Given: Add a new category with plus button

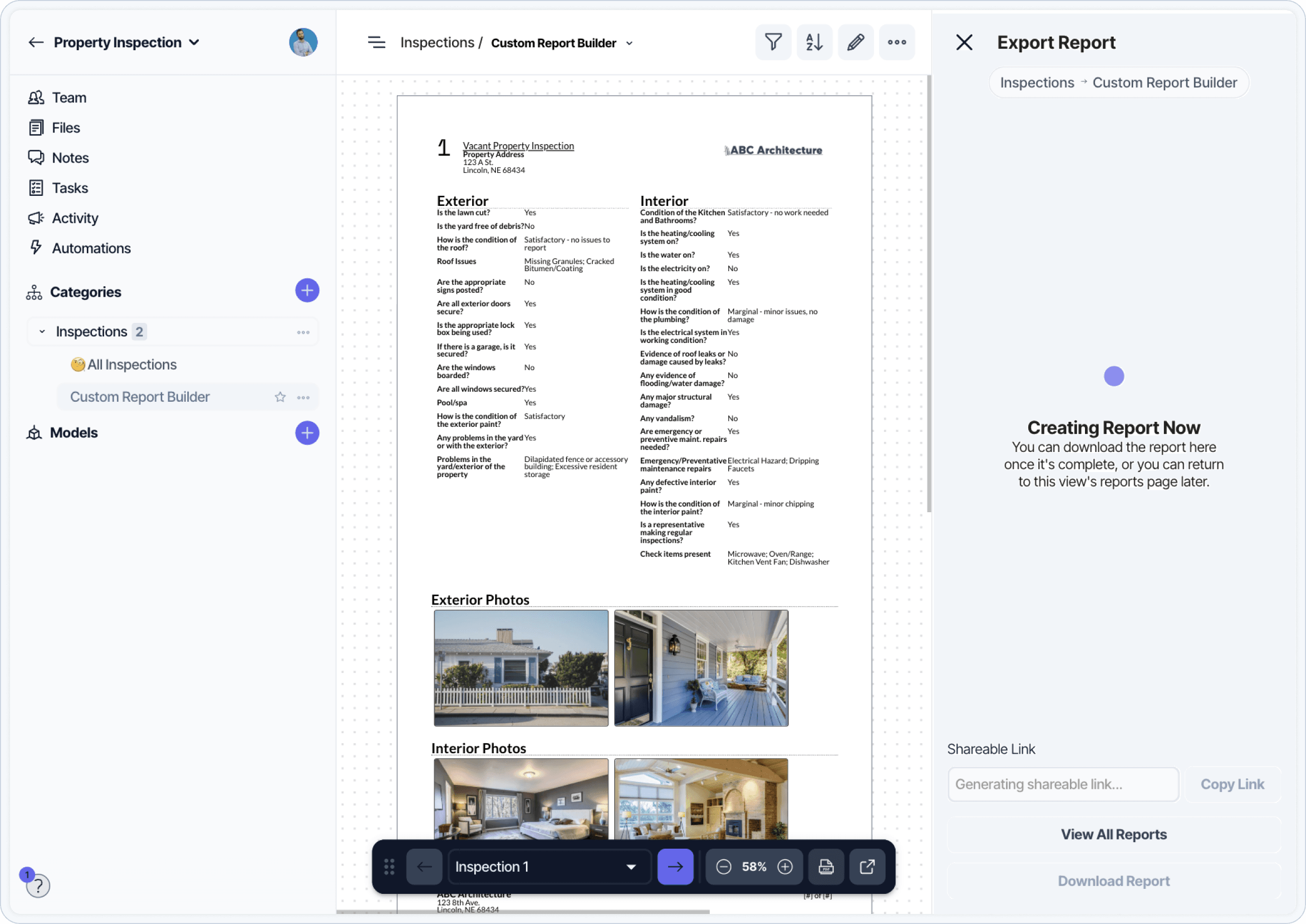Looking at the screenshot, I should coord(307,291).
